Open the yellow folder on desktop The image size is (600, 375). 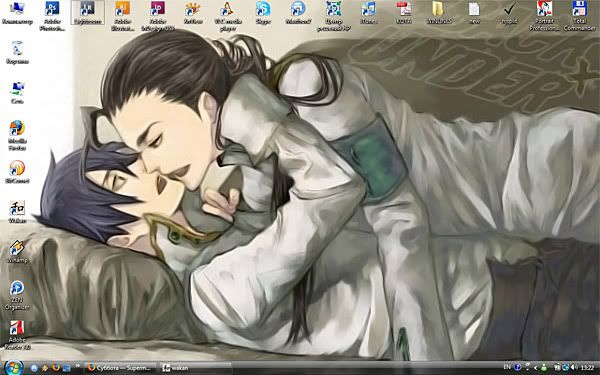[x=439, y=13]
